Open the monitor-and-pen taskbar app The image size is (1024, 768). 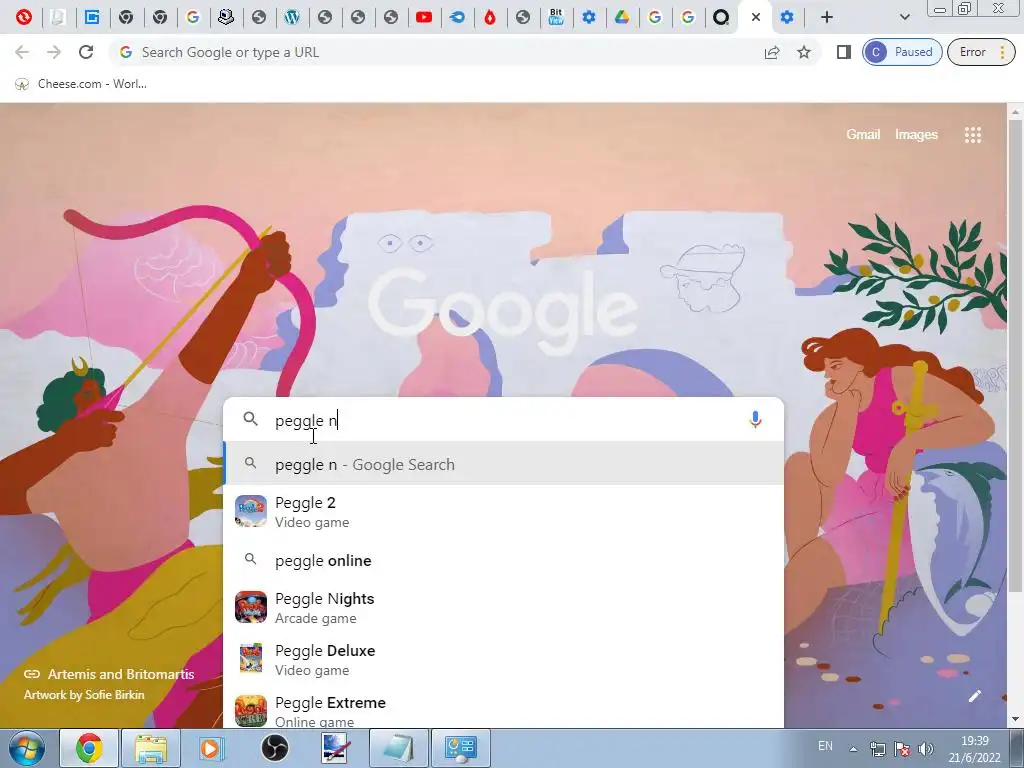click(337, 748)
